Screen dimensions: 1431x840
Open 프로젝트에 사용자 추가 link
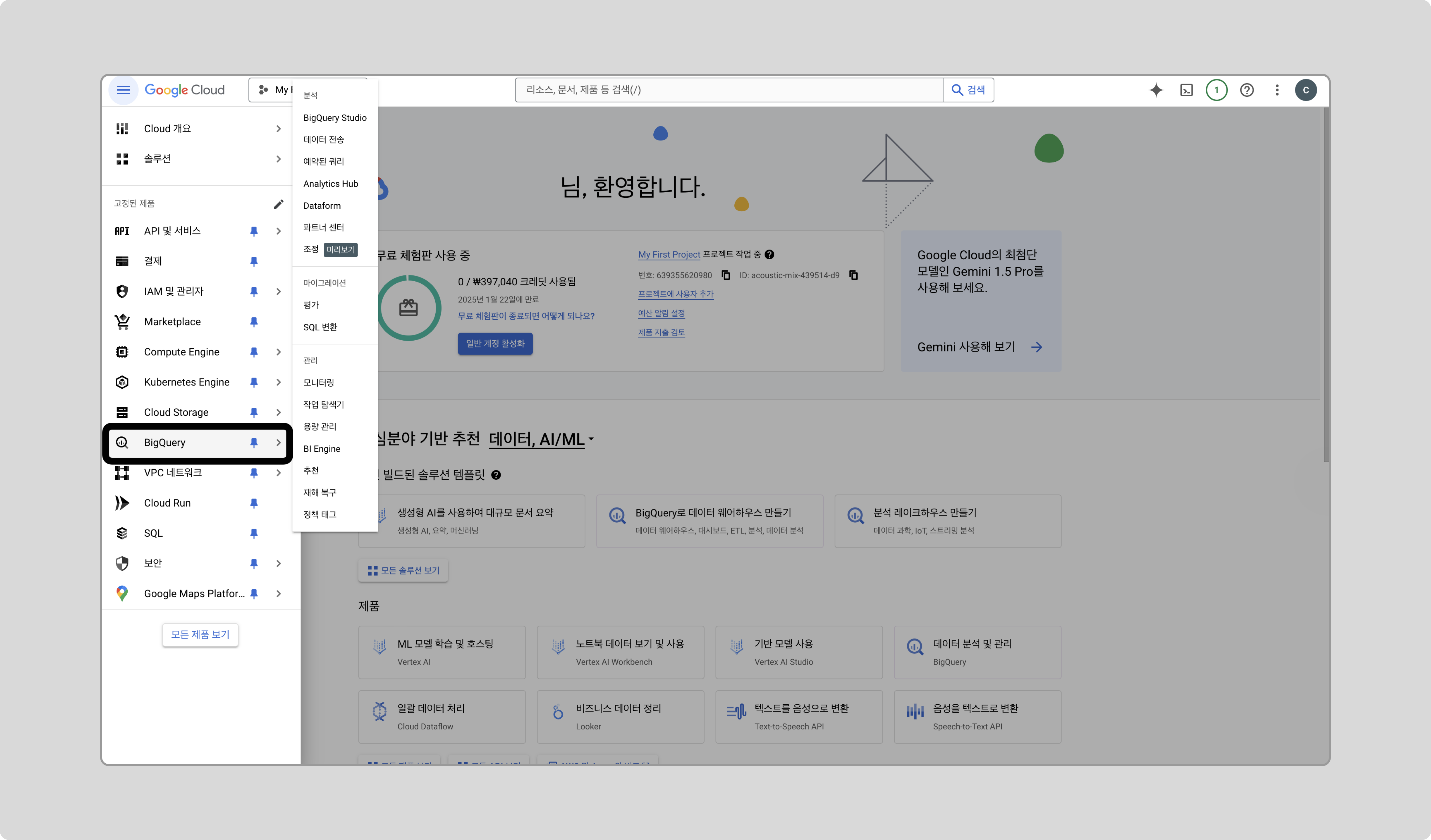click(x=676, y=294)
